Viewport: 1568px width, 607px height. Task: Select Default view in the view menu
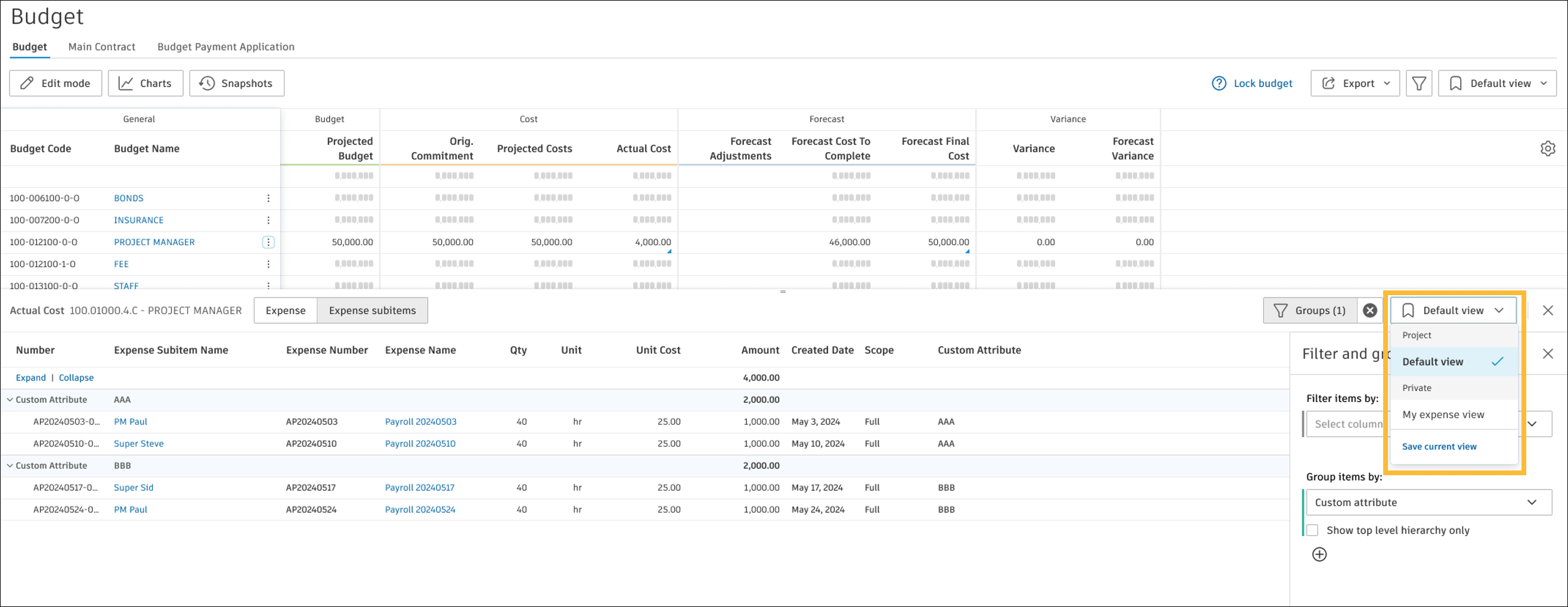click(1454, 362)
